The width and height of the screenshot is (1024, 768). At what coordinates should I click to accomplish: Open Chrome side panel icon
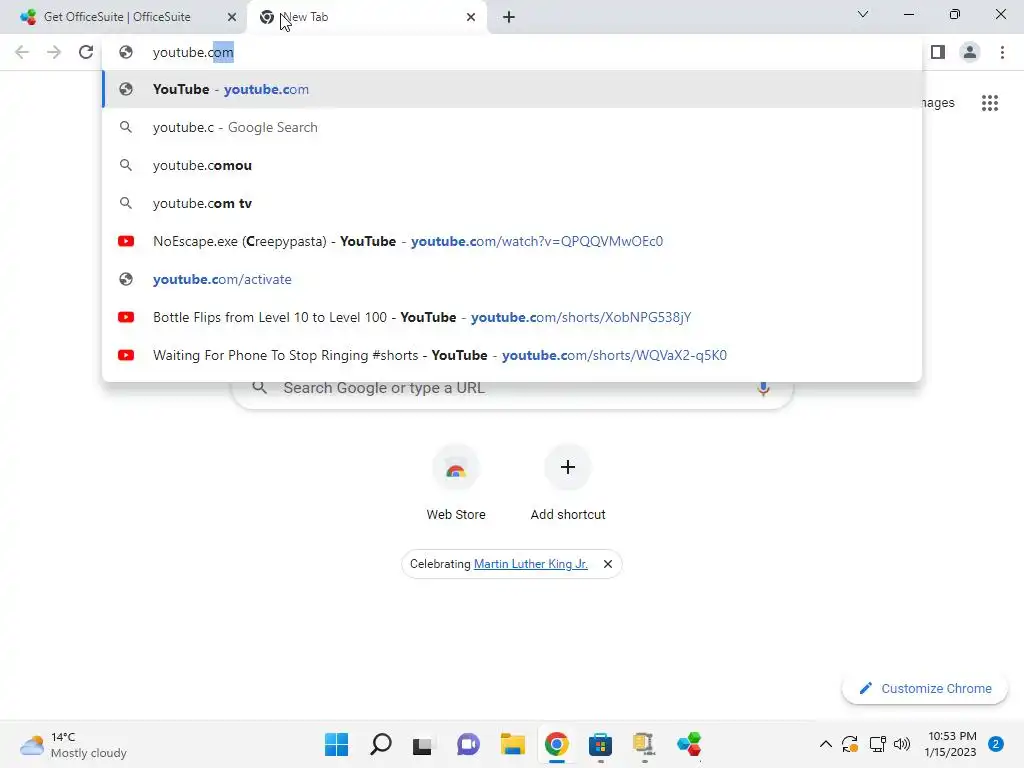click(938, 52)
